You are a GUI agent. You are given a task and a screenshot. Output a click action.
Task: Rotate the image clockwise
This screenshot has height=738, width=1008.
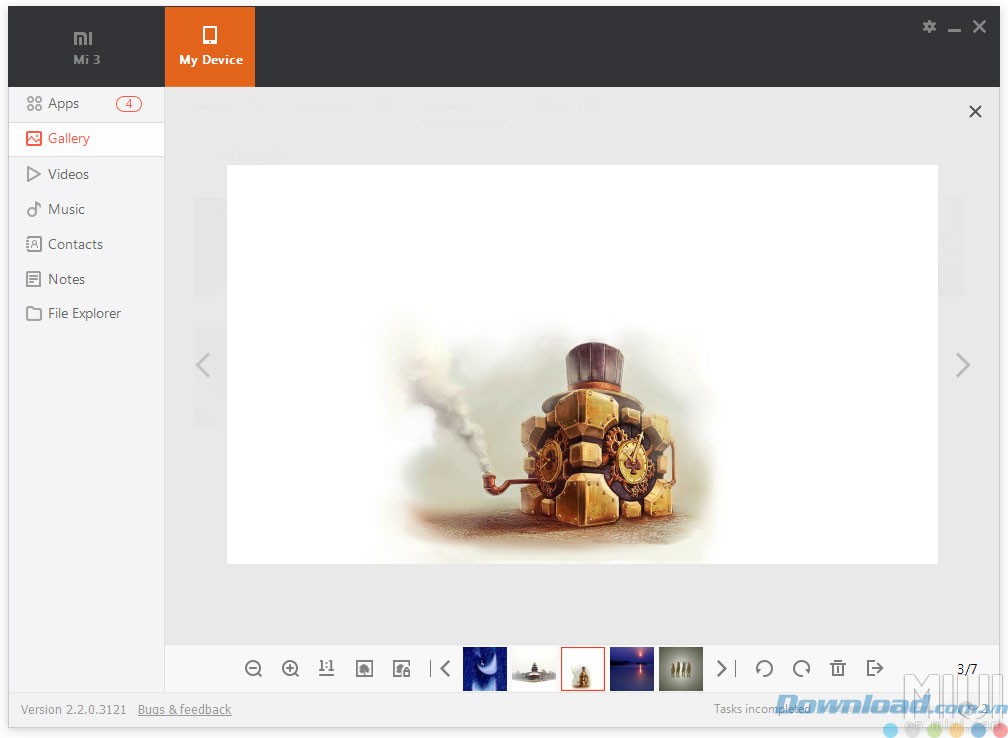801,669
